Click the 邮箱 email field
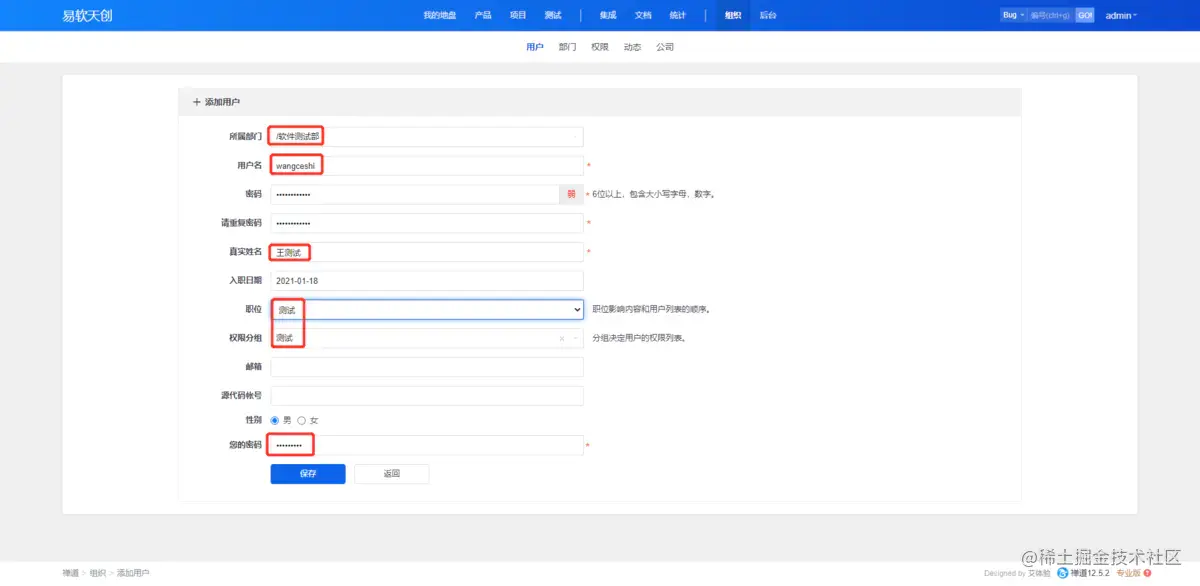This screenshot has width=1200, height=586. [427, 367]
